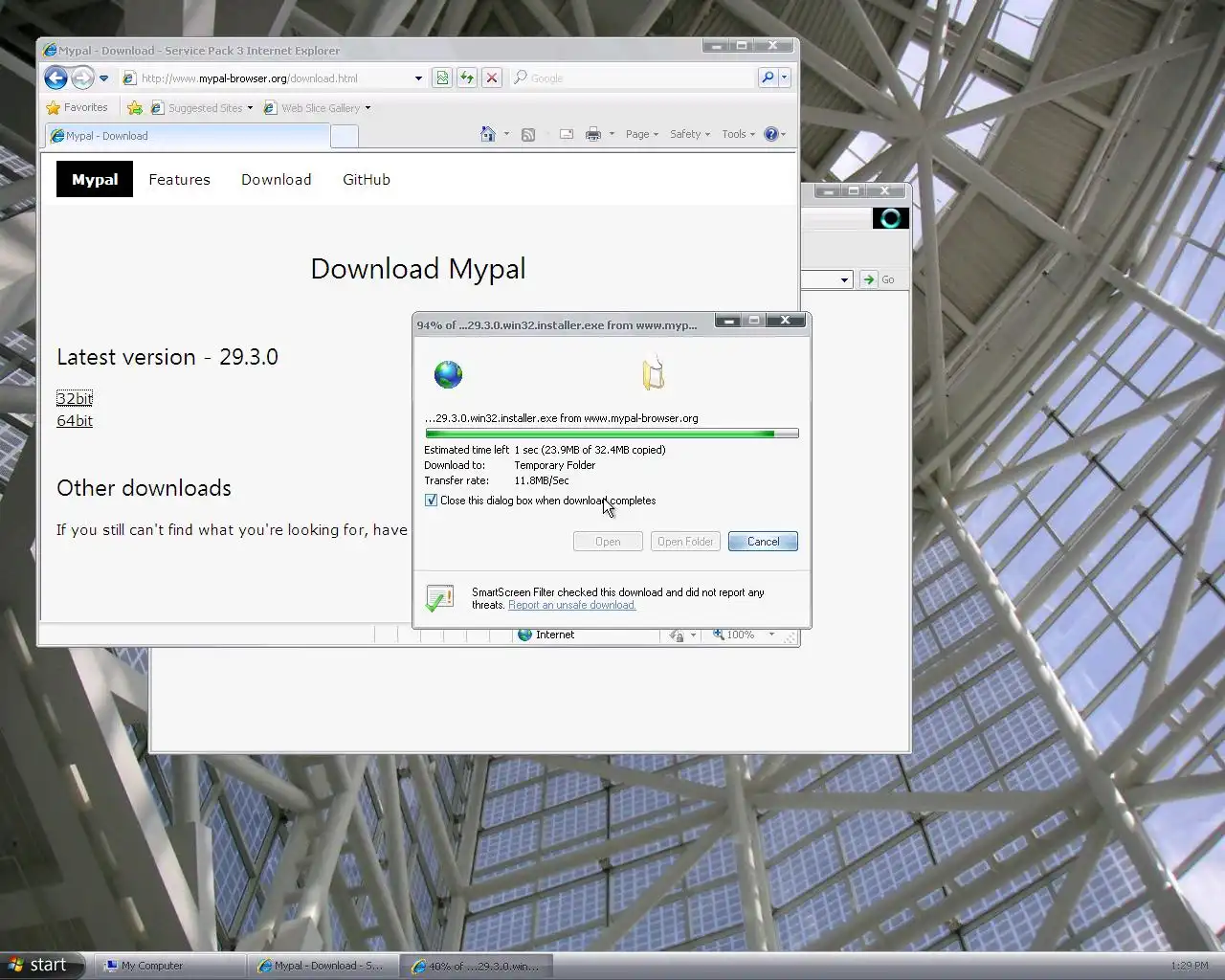
Task: Click the 1:29 PM taskbar clock
Action: click(x=1190, y=967)
